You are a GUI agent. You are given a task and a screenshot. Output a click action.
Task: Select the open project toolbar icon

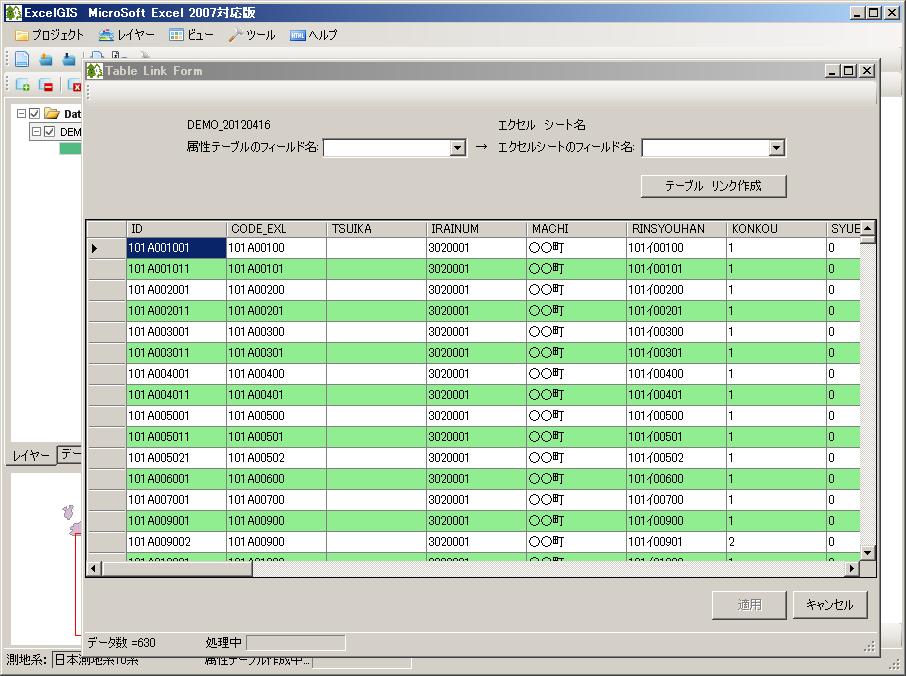(x=46, y=59)
